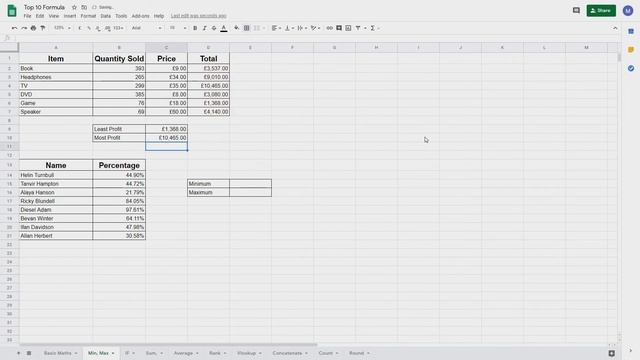
Task: Open the Google account avatar
Action: (x=628, y=11)
